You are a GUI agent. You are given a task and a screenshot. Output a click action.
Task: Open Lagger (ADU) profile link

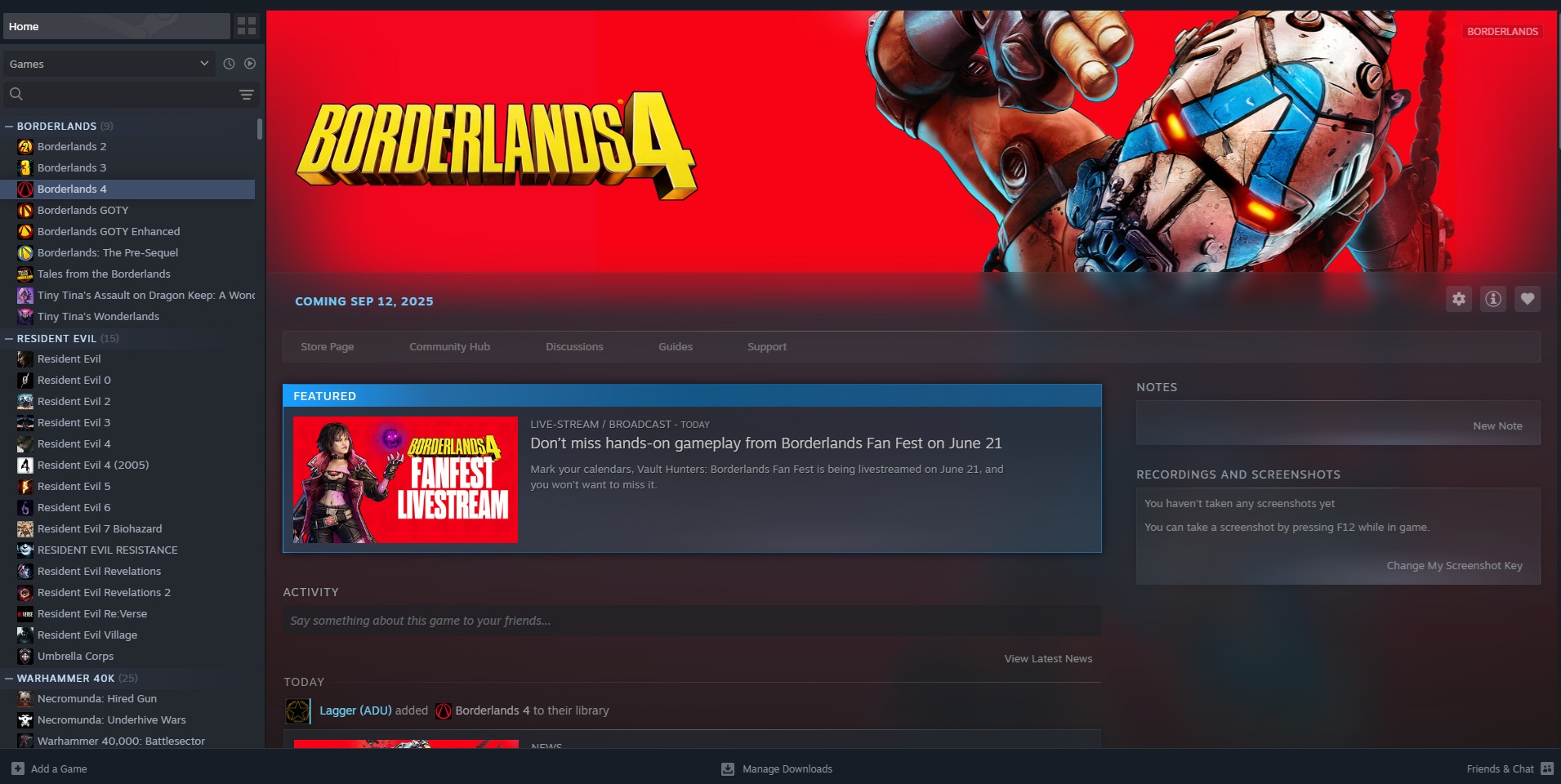pyautogui.click(x=355, y=710)
